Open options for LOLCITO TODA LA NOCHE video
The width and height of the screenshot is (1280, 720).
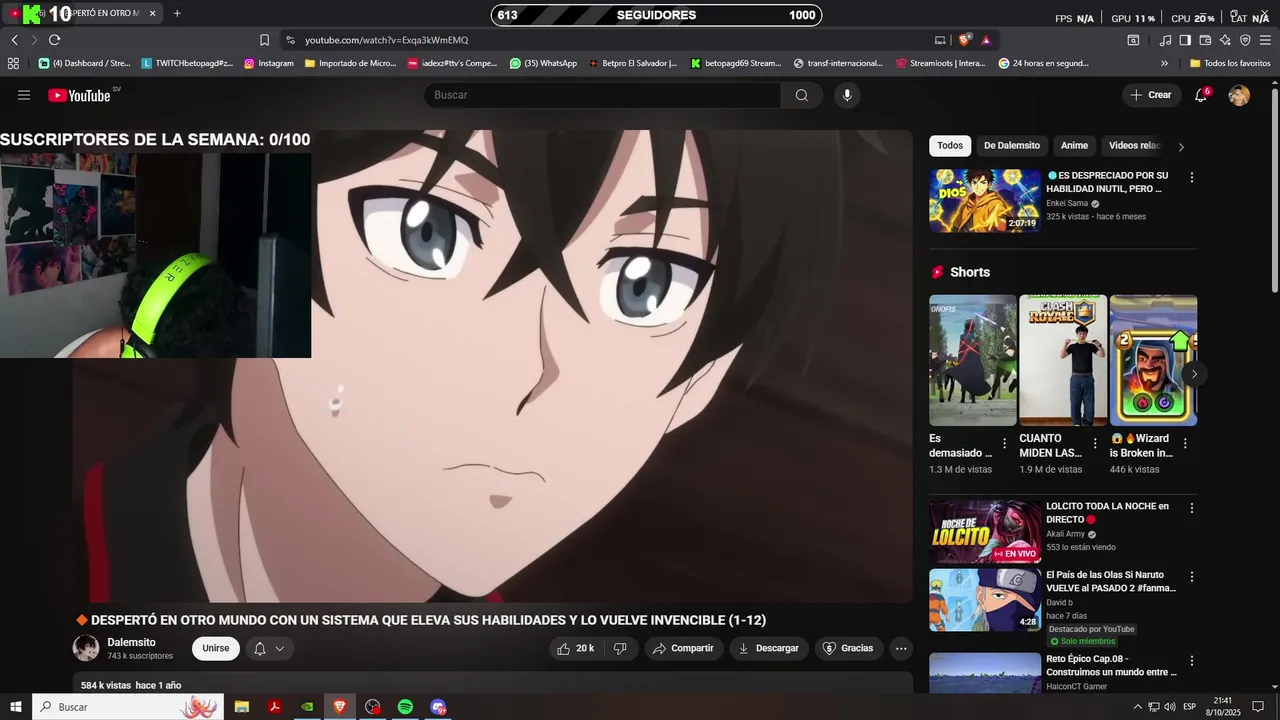[x=1191, y=508]
